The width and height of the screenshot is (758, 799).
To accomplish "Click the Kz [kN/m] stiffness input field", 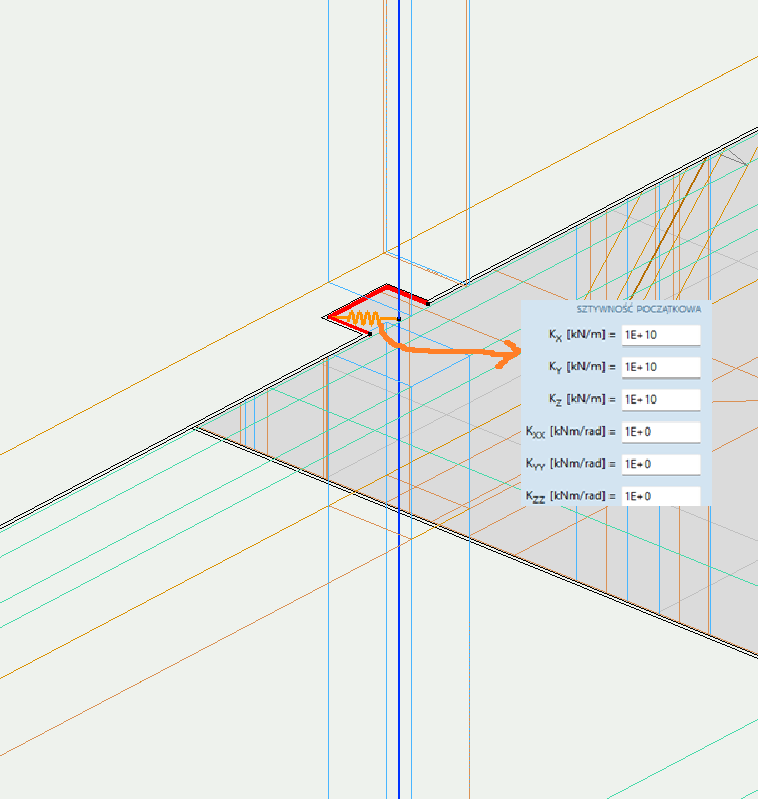I will [661, 400].
